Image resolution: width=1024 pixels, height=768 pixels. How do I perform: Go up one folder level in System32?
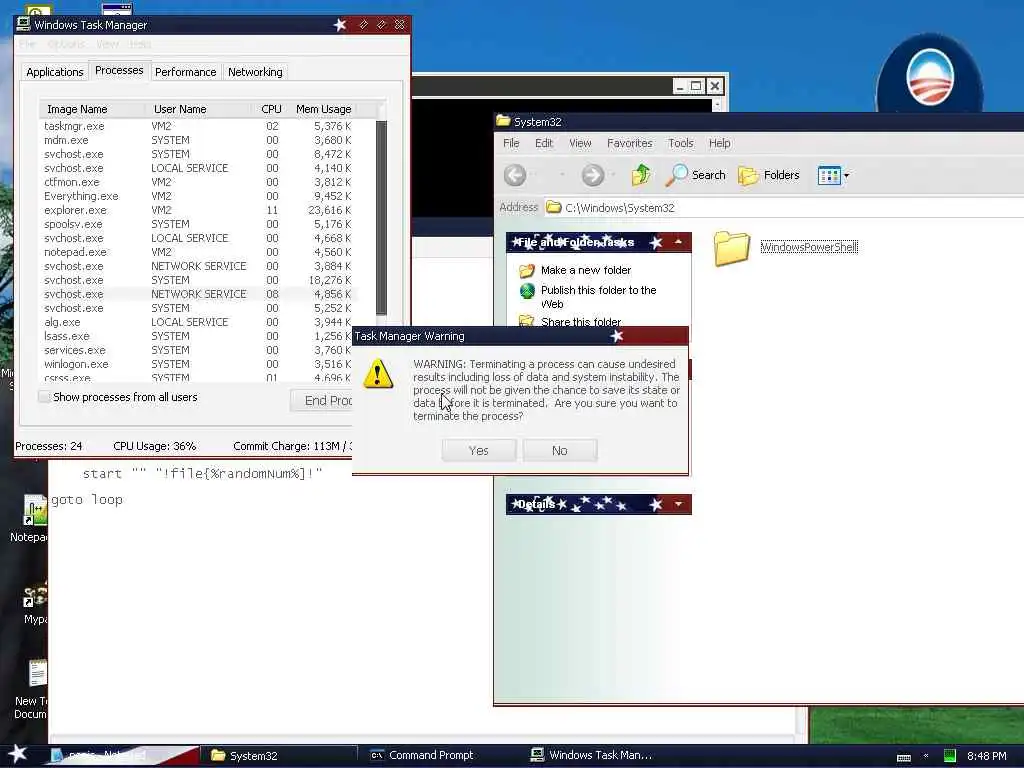641,175
